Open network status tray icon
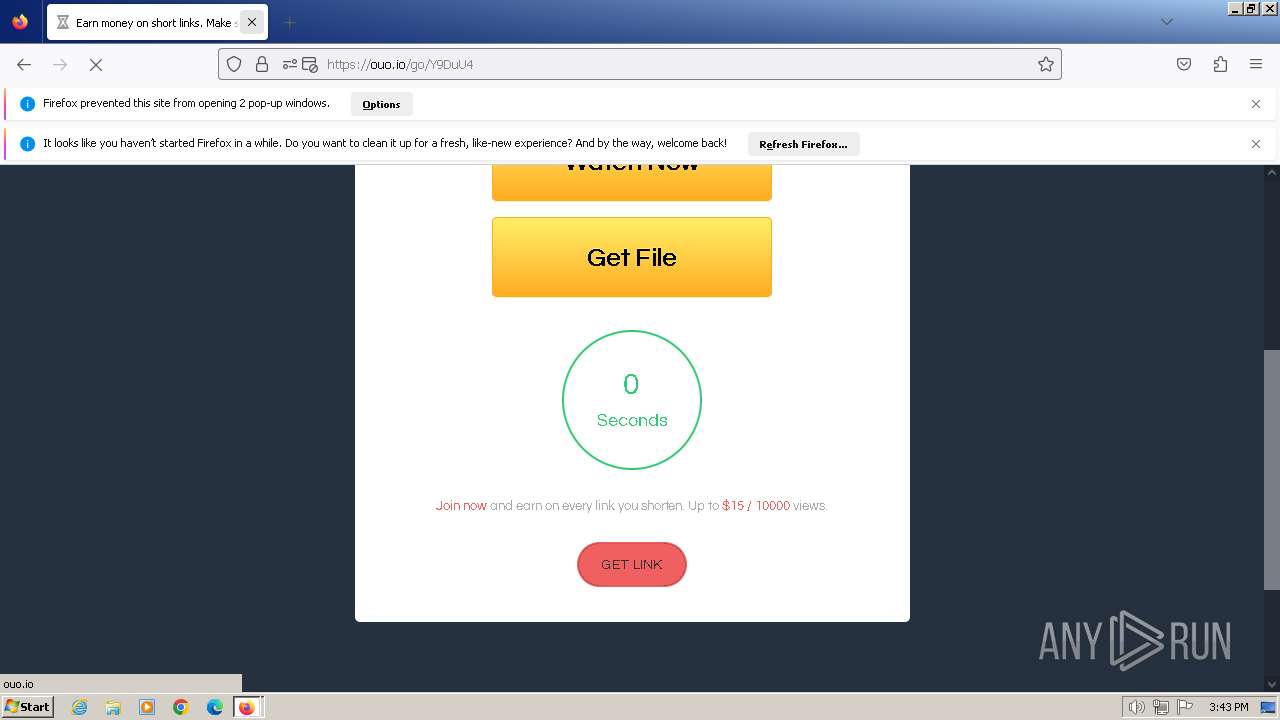The width and height of the screenshot is (1280, 720). coord(1161,707)
